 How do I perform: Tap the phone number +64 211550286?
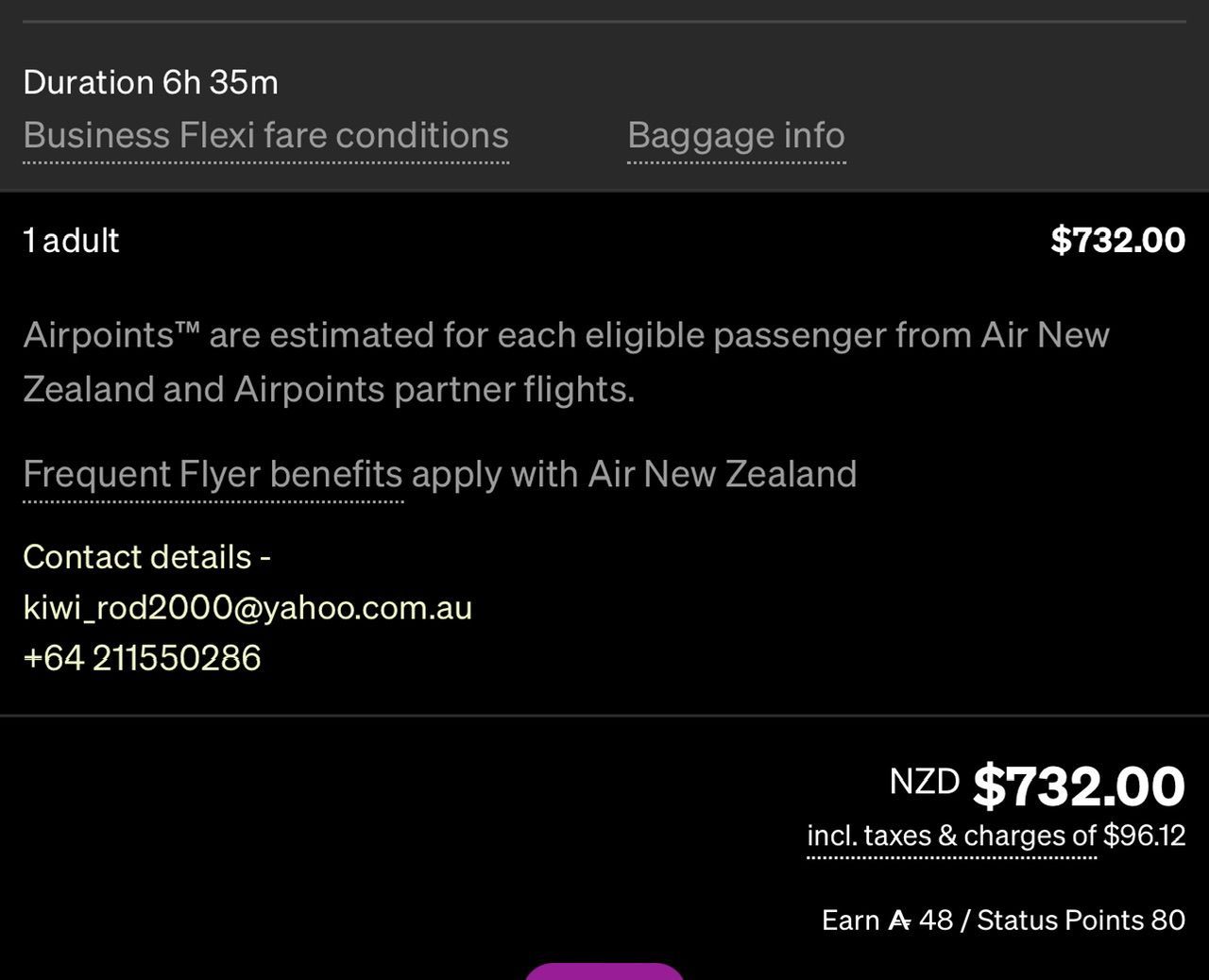(x=142, y=658)
